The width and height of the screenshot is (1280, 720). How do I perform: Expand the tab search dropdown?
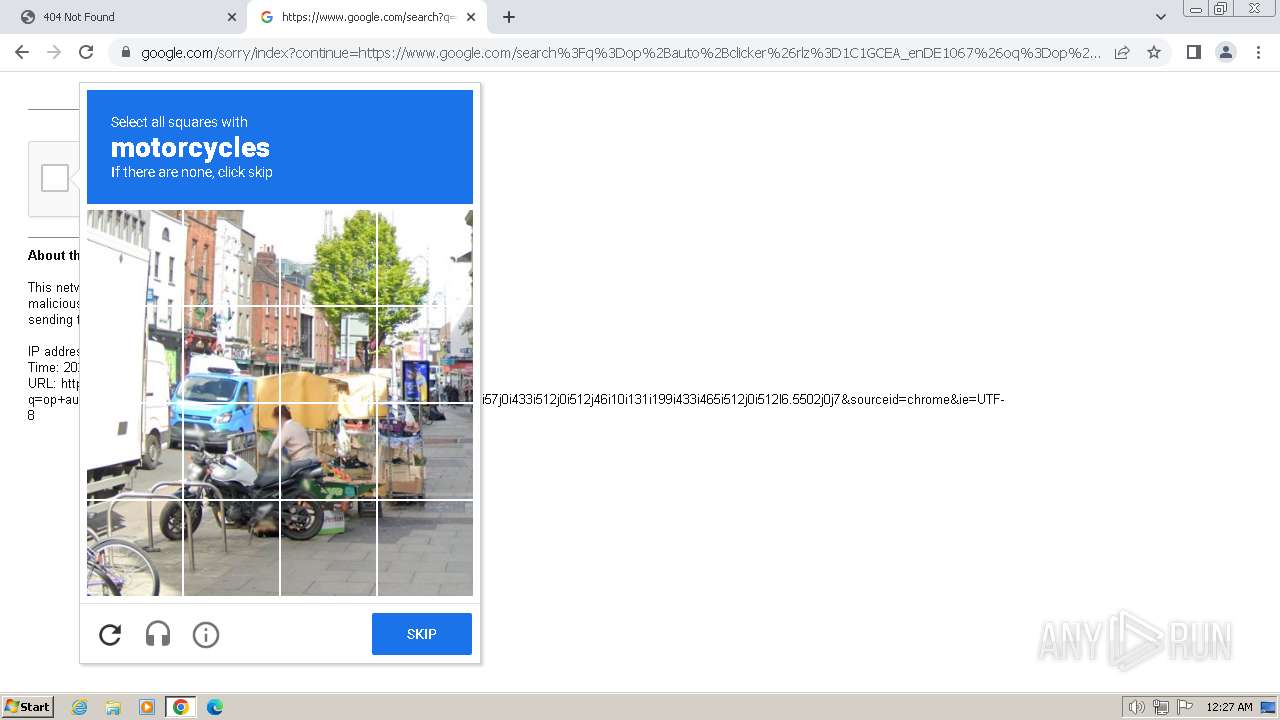(1161, 17)
